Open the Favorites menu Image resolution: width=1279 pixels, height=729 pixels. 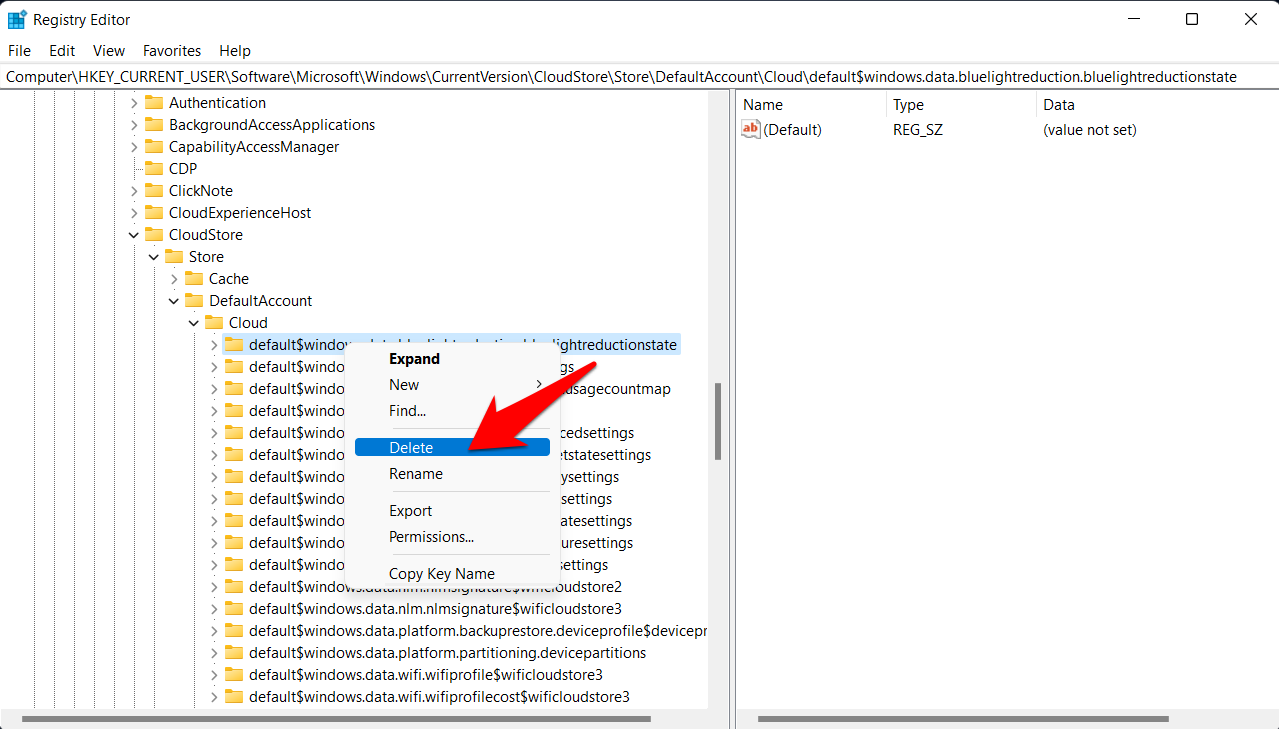pos(171,50)
